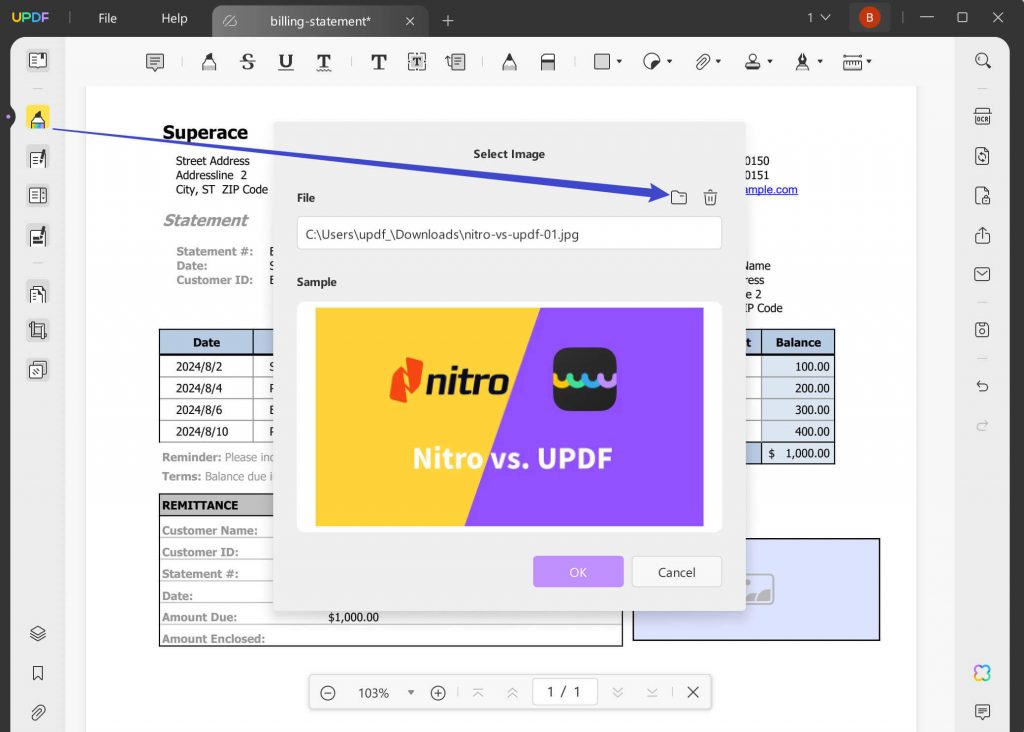Viewport: 1024px width, 732px height.
Task: Select the Highlight tool in the toolbar
Action: click(x=208, y=61)
